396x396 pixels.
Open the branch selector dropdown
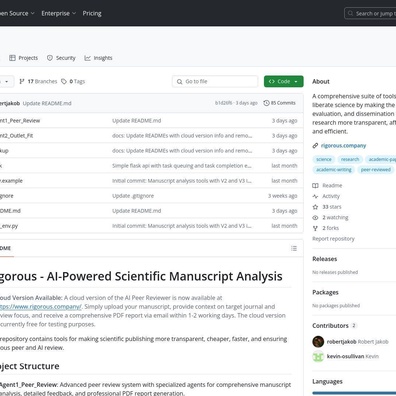(x=6, y=81)
